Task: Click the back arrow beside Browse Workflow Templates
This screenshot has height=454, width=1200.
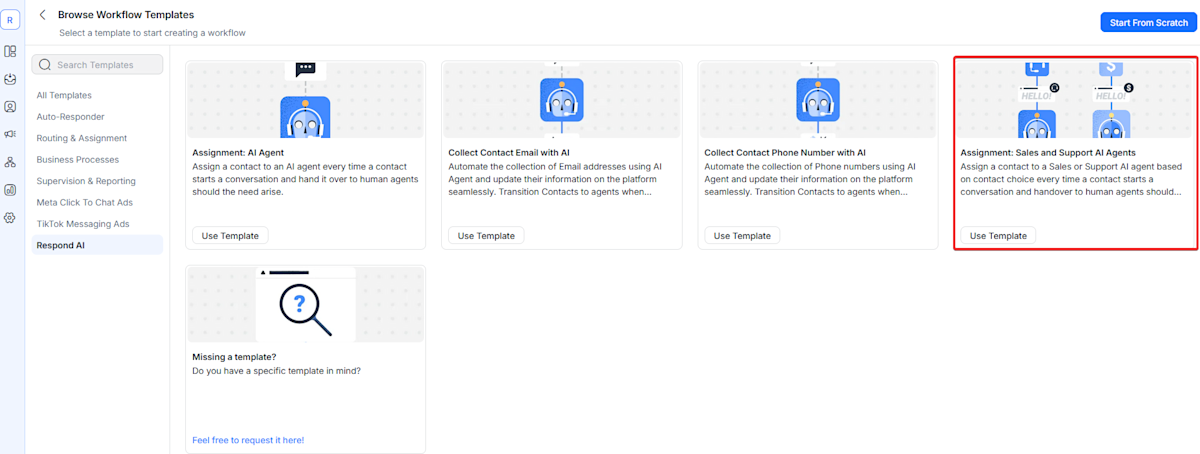Action: (x=42, y=15)
